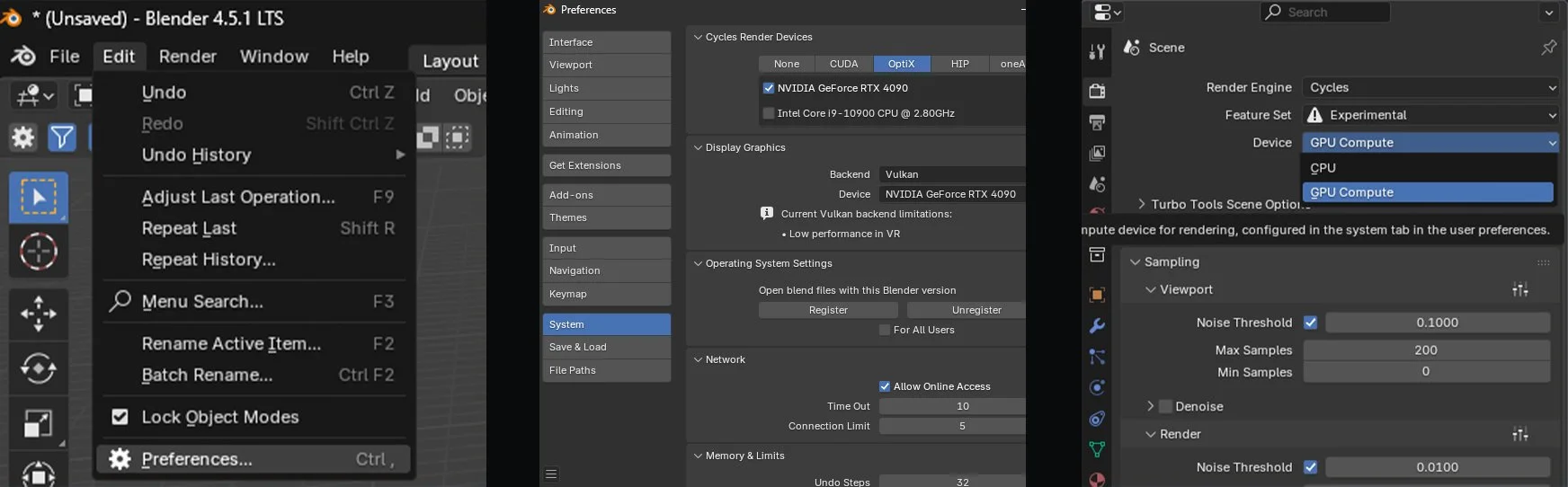
Task: Select the OptiX render device type
Action: click(x=901, y=64)
